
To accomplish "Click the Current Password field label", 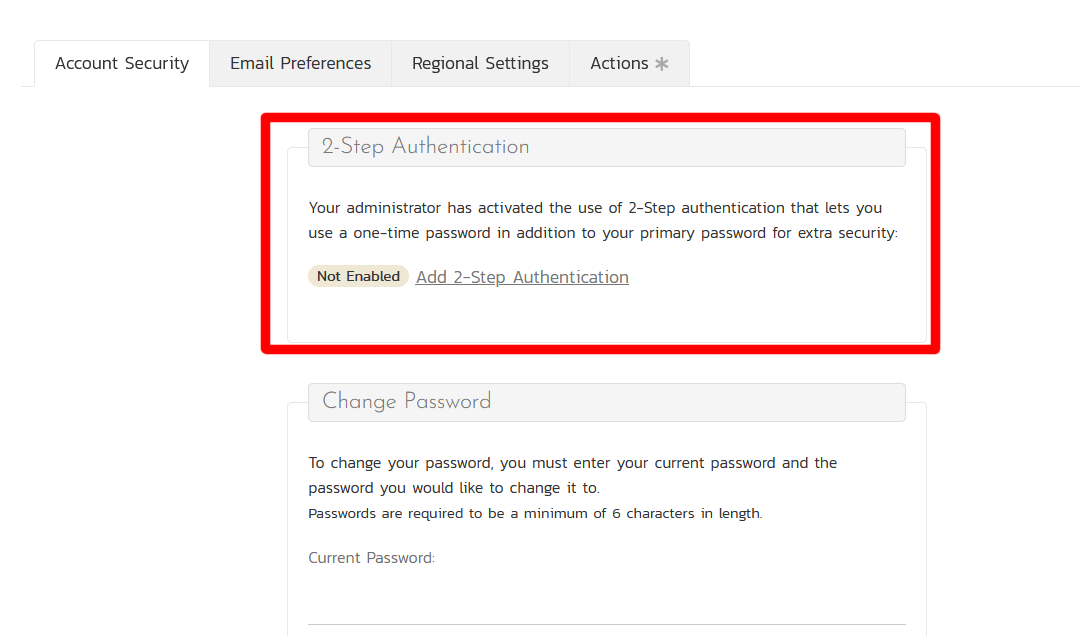I will point(371,558).
